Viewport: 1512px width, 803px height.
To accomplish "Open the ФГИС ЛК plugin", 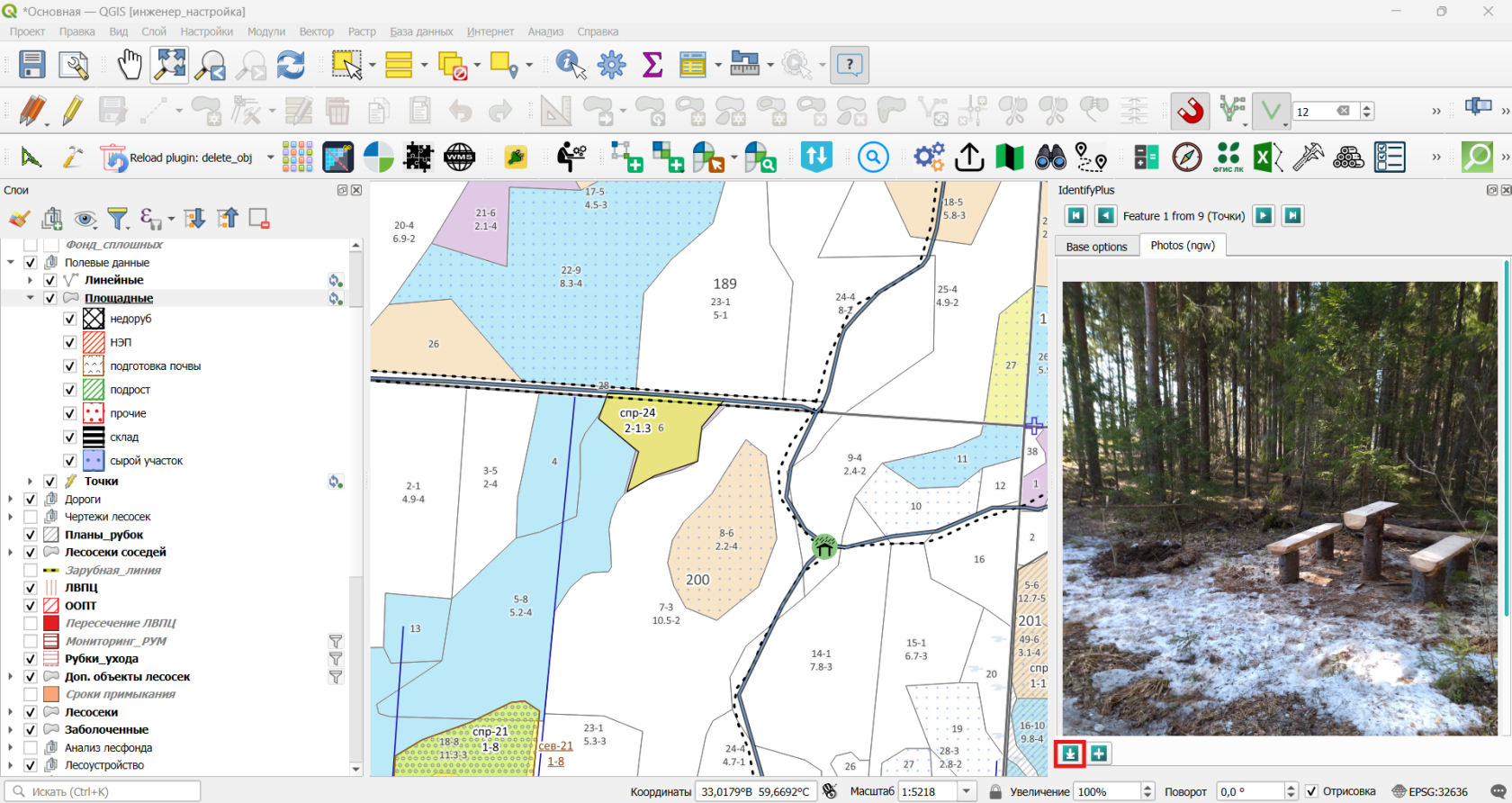I will [x=1228, y=158].
